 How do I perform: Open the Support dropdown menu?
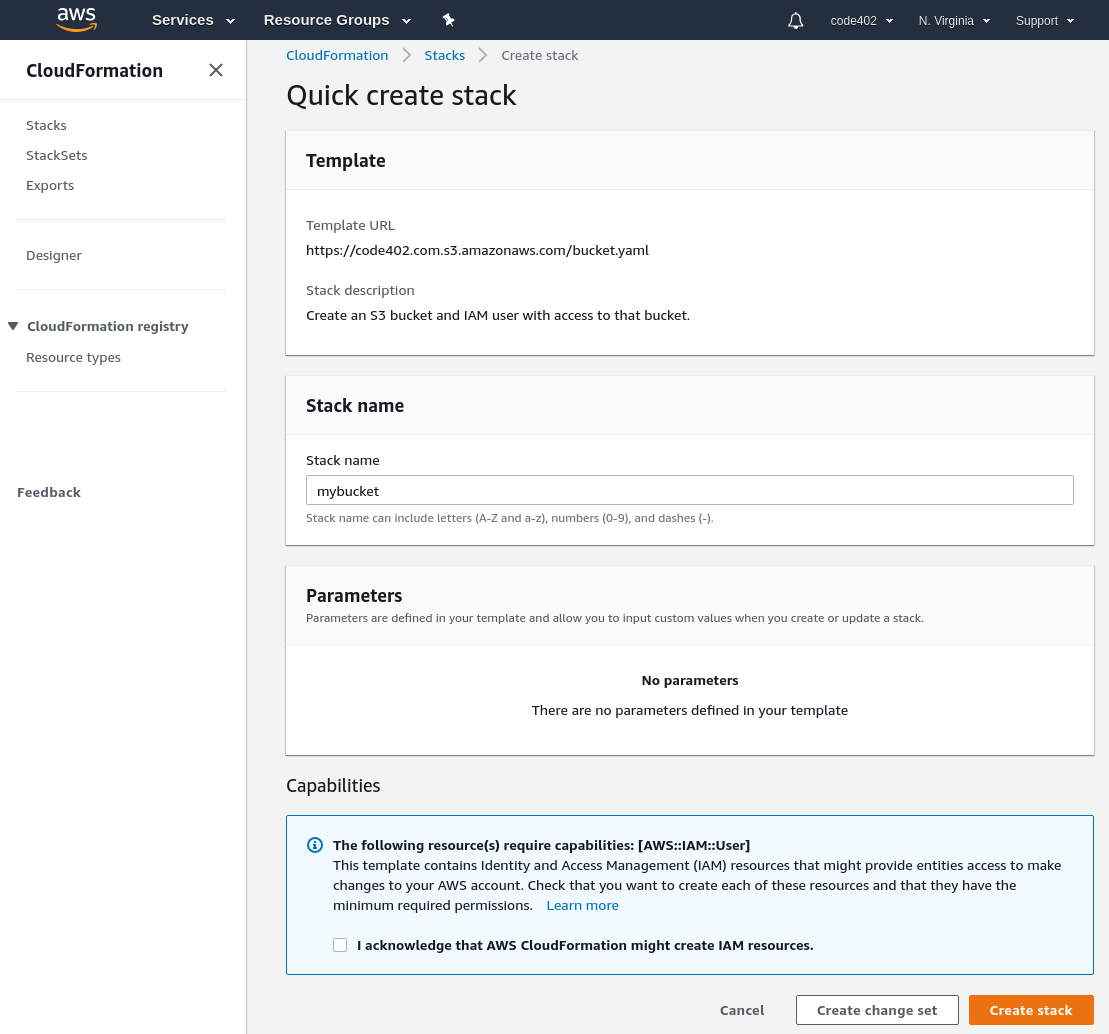pos(1045,21)
